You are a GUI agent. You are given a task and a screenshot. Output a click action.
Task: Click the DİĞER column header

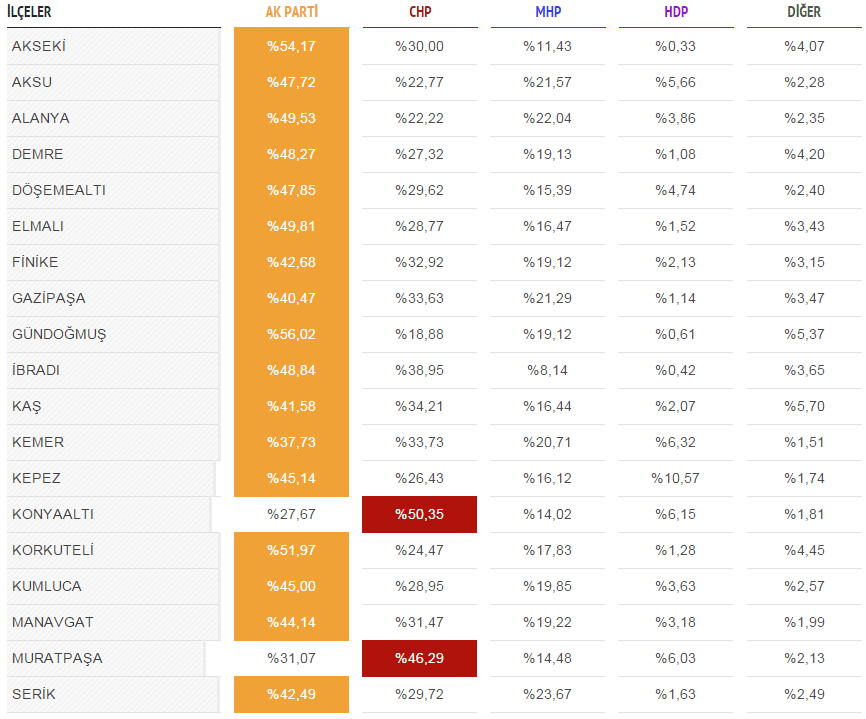coord(804,12)
